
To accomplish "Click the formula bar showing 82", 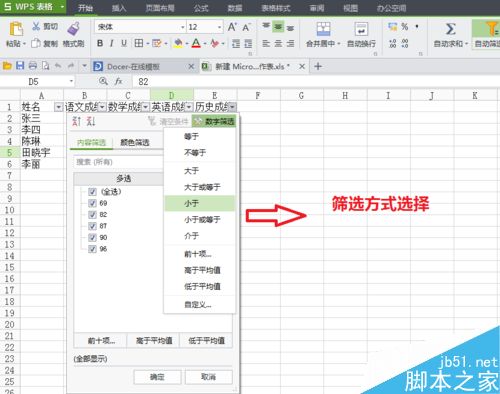I will 315,81.
